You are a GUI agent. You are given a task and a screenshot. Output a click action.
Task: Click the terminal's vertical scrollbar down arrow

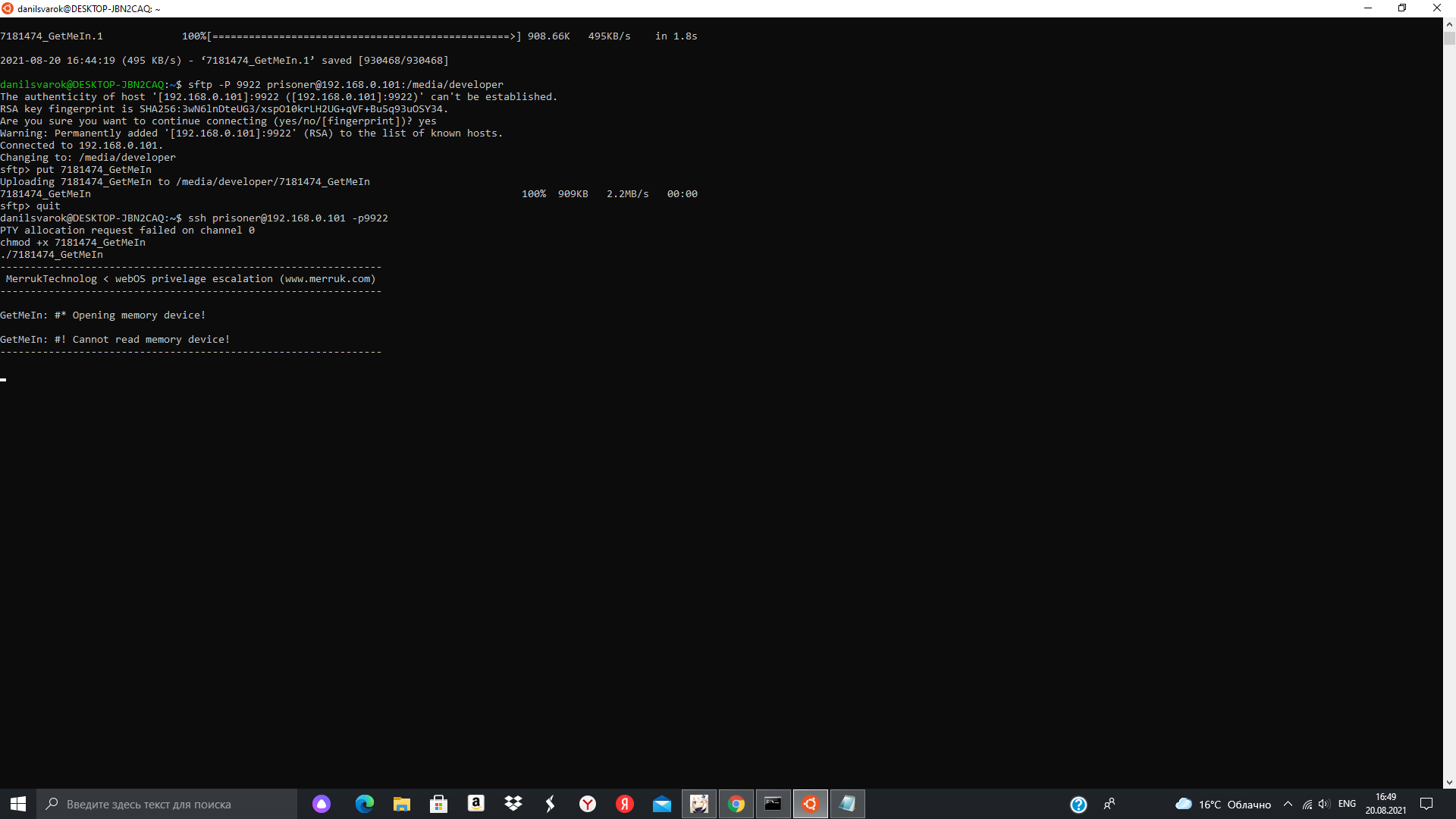[1449, 783]
